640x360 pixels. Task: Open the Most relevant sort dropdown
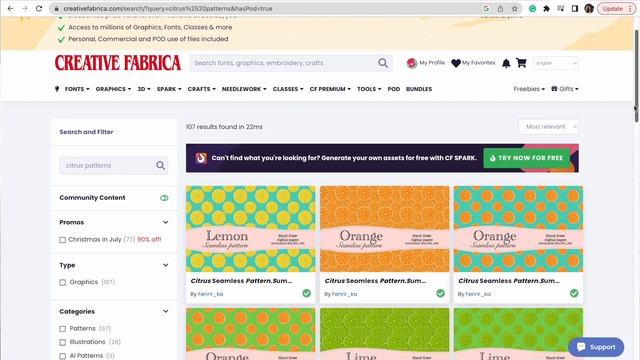(x=549, y=127)
